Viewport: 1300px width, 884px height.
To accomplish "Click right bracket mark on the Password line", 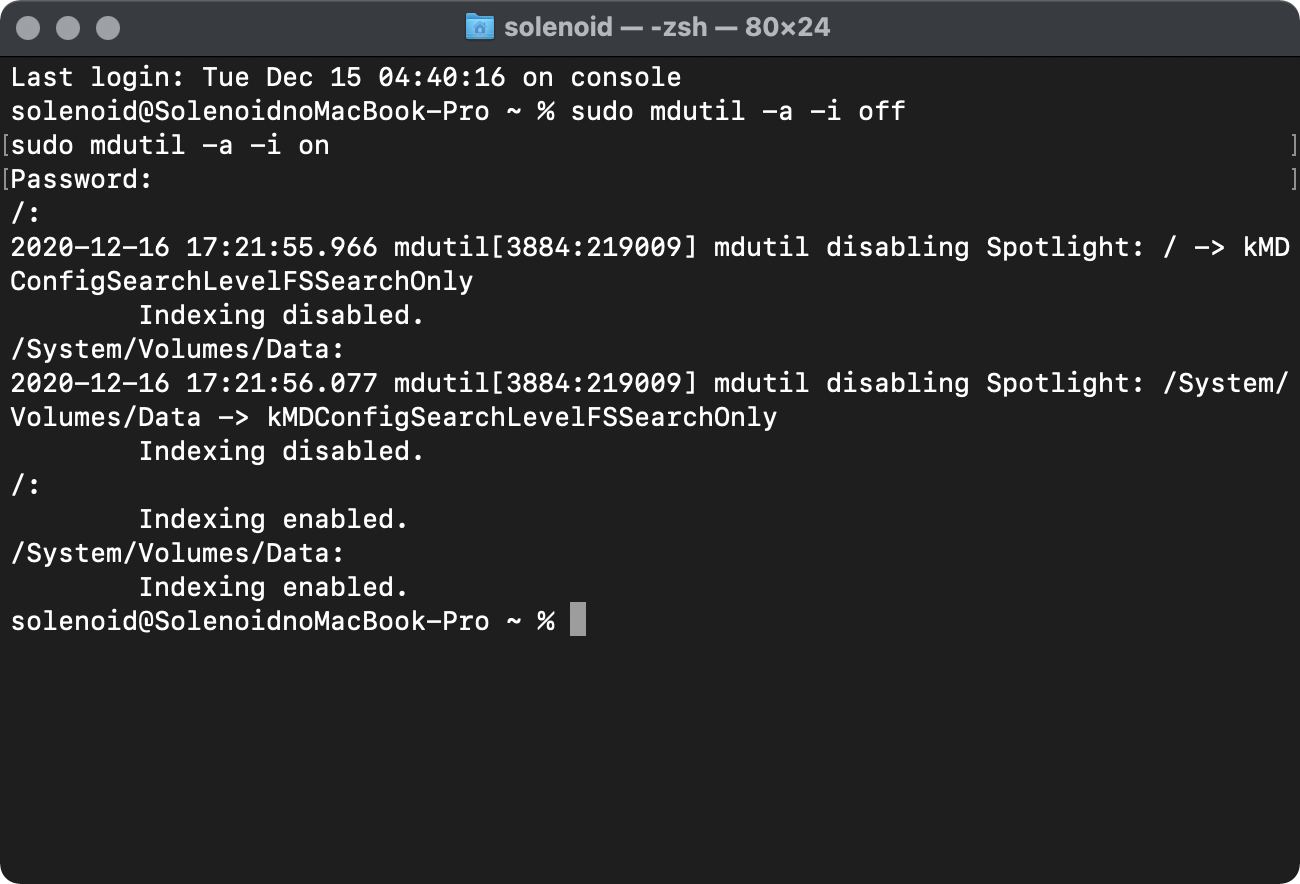I will tap(1294, 180).
